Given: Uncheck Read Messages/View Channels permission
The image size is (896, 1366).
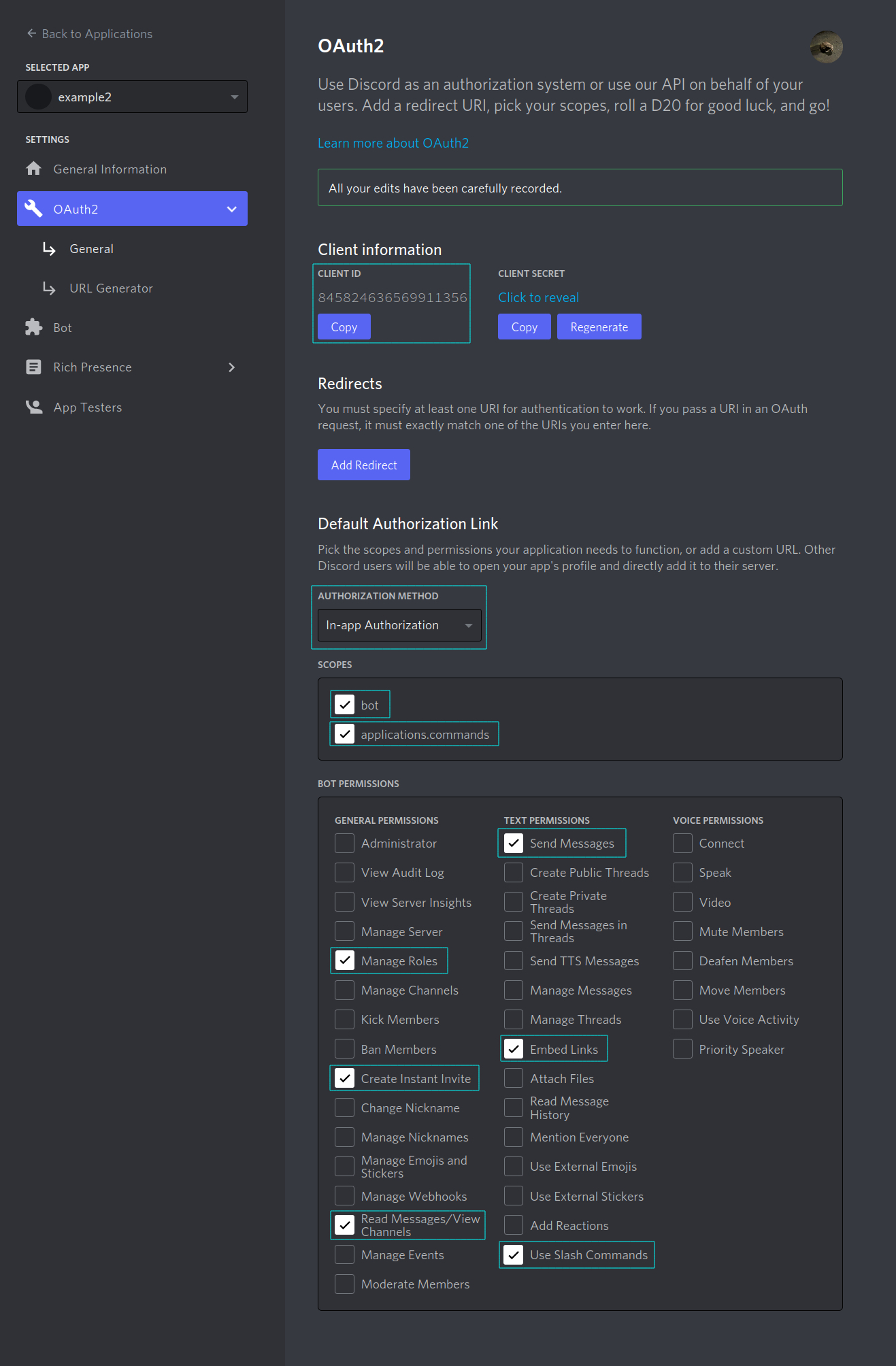Looking at the screenshot, I should pyautogui.click(x=345, y=1225).
